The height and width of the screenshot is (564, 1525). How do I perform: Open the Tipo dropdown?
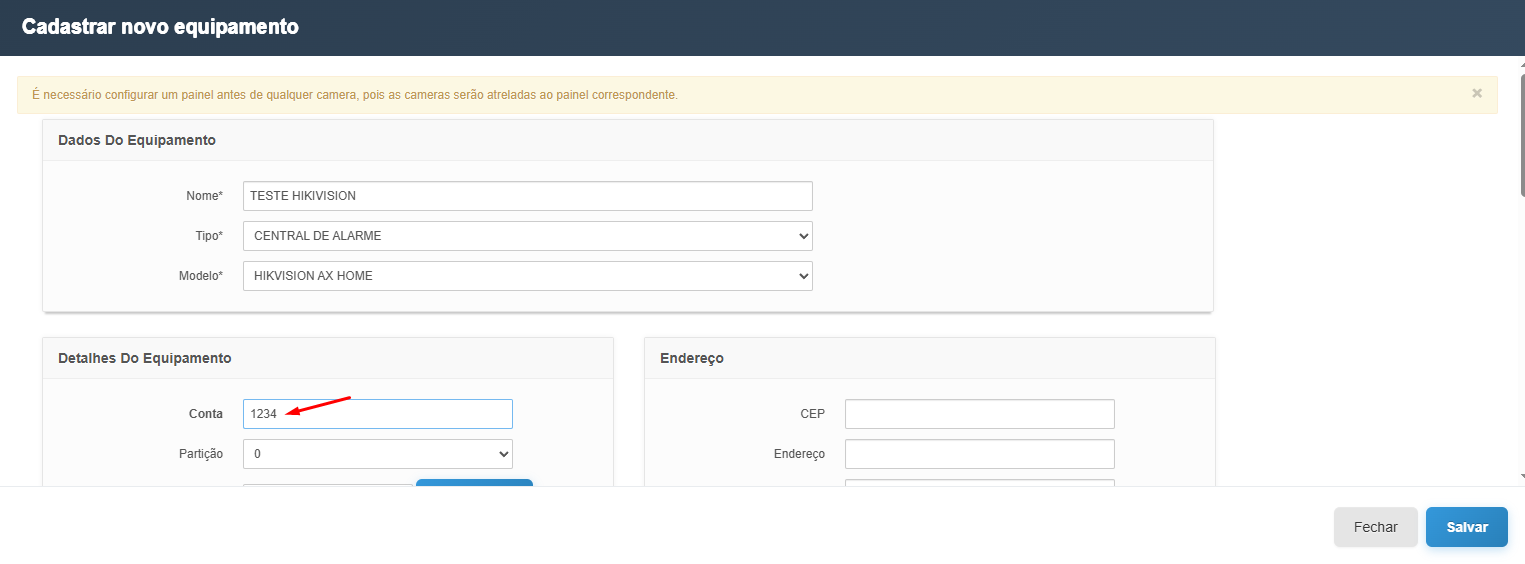pyautogui.click(x=527, y=236)
